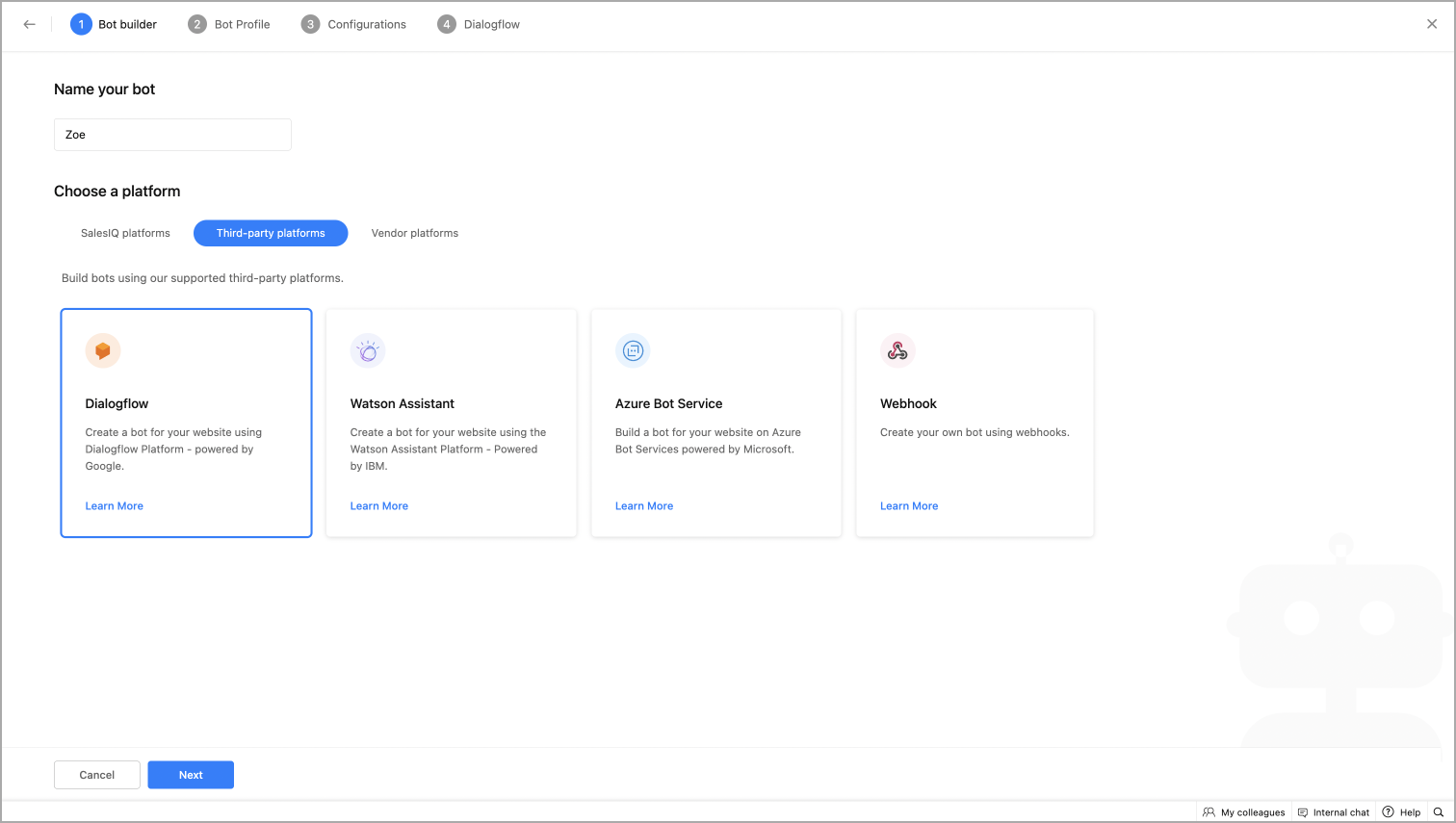1456x823 pixels.
Task: Select the Webhook platform card title
Action: point(908,403)
